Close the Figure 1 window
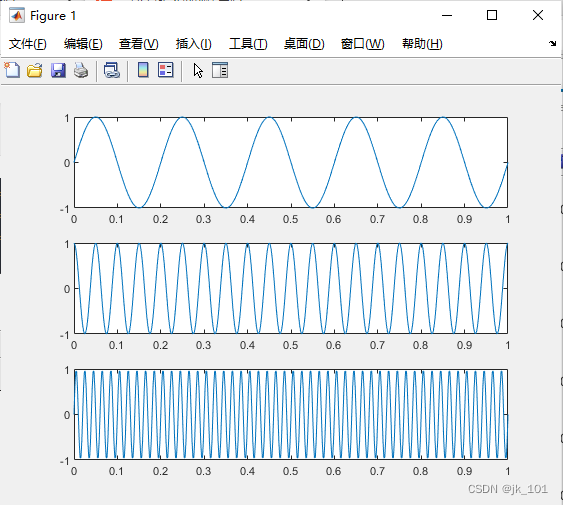Image resolution: width=563 pixels, height=505 pixels. tap(538, 15)
